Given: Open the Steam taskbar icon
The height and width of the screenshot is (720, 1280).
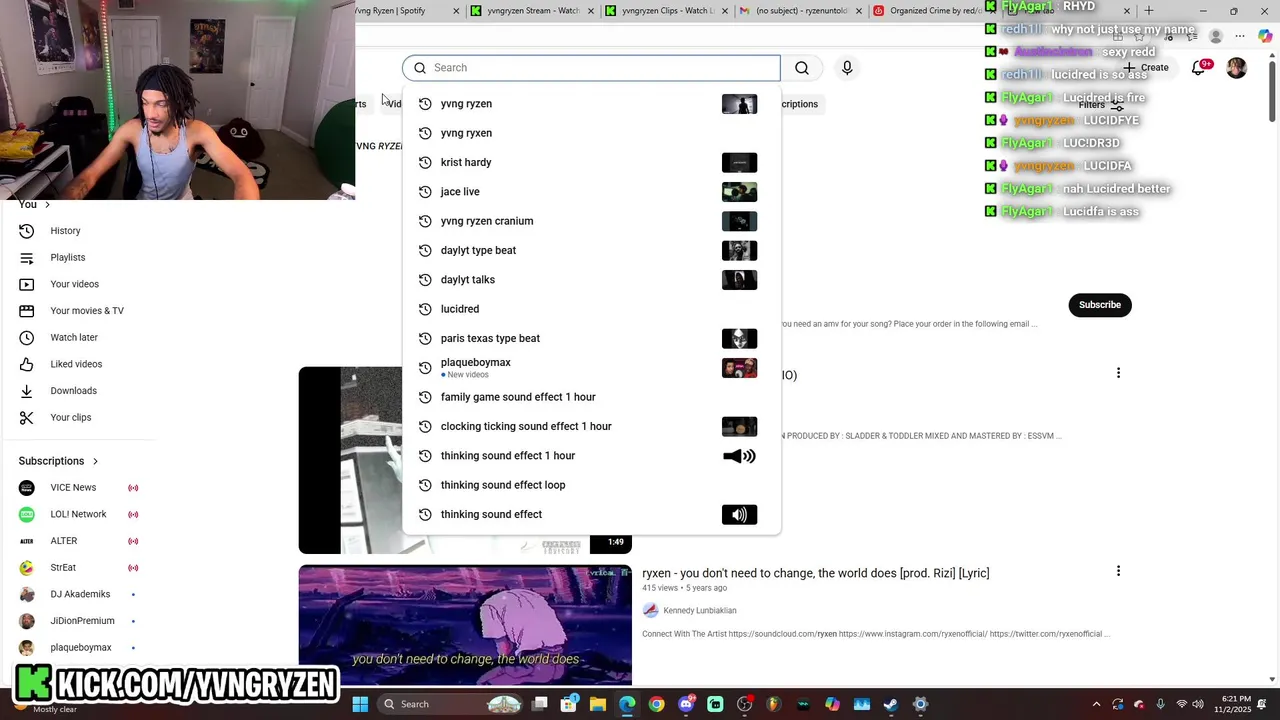Looking at the screenshot, I should 891,704.
